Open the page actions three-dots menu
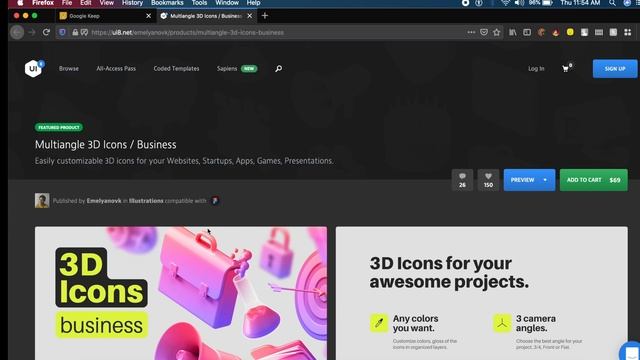This screenshot has width=640, height=360. (x=471, y=32)
